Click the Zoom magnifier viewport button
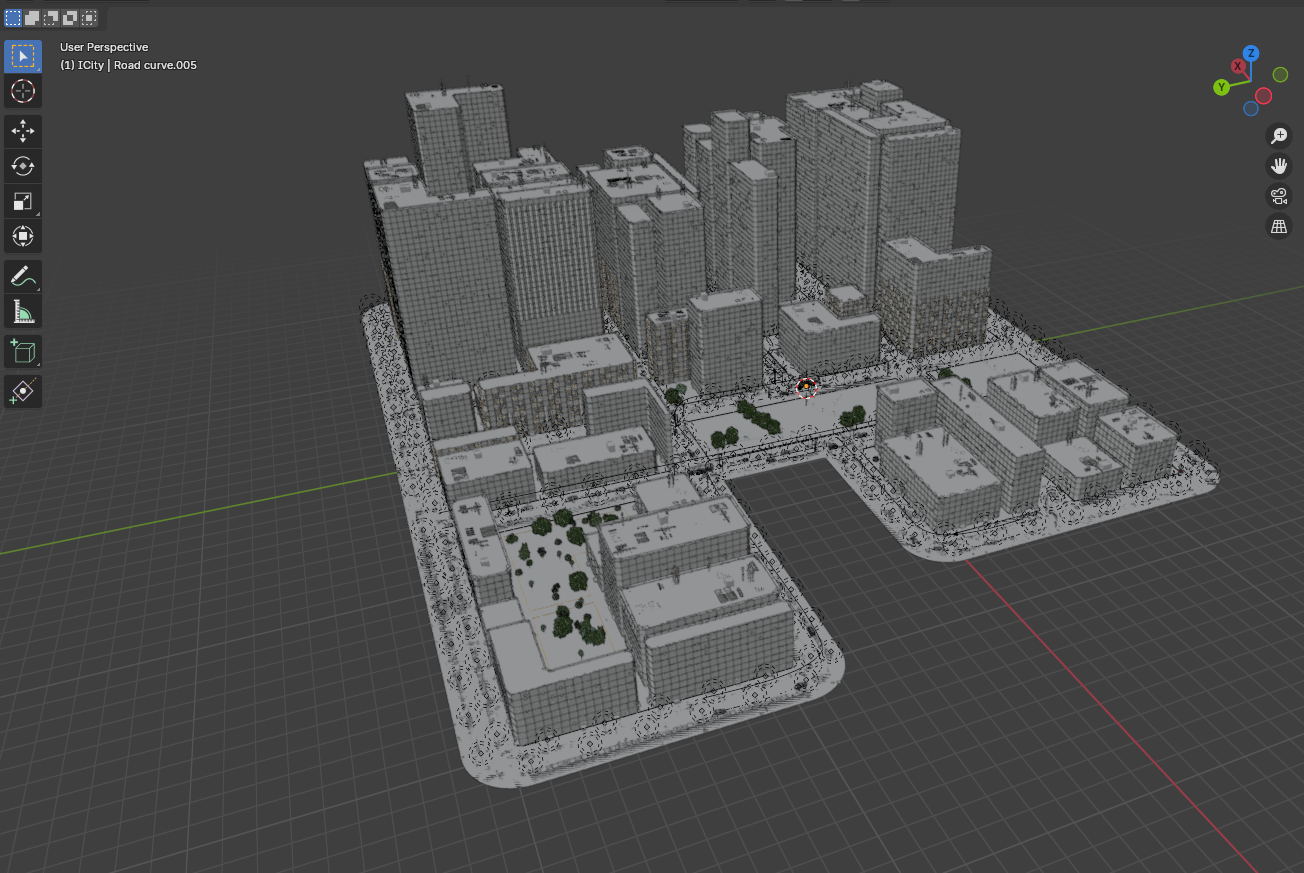 point(1279,136)
